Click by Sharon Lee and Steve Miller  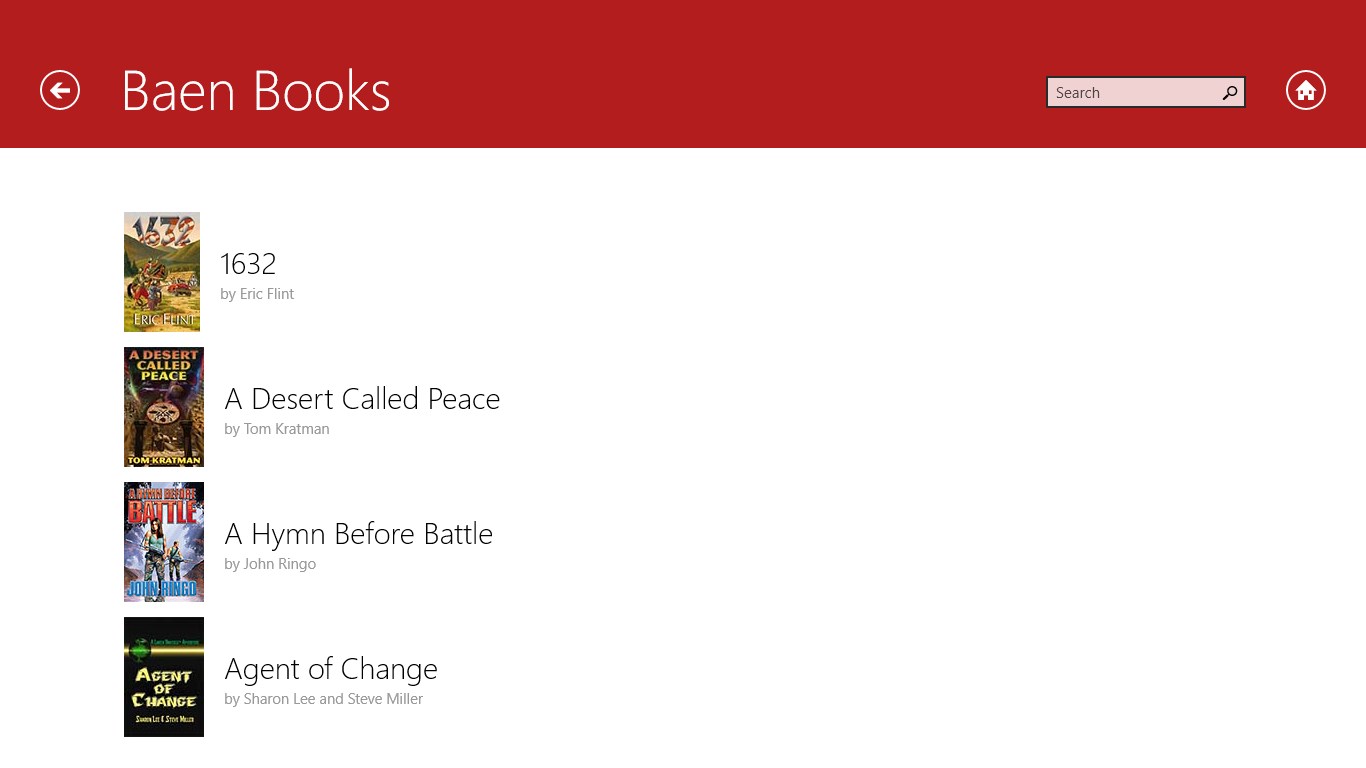coord(323,699)
